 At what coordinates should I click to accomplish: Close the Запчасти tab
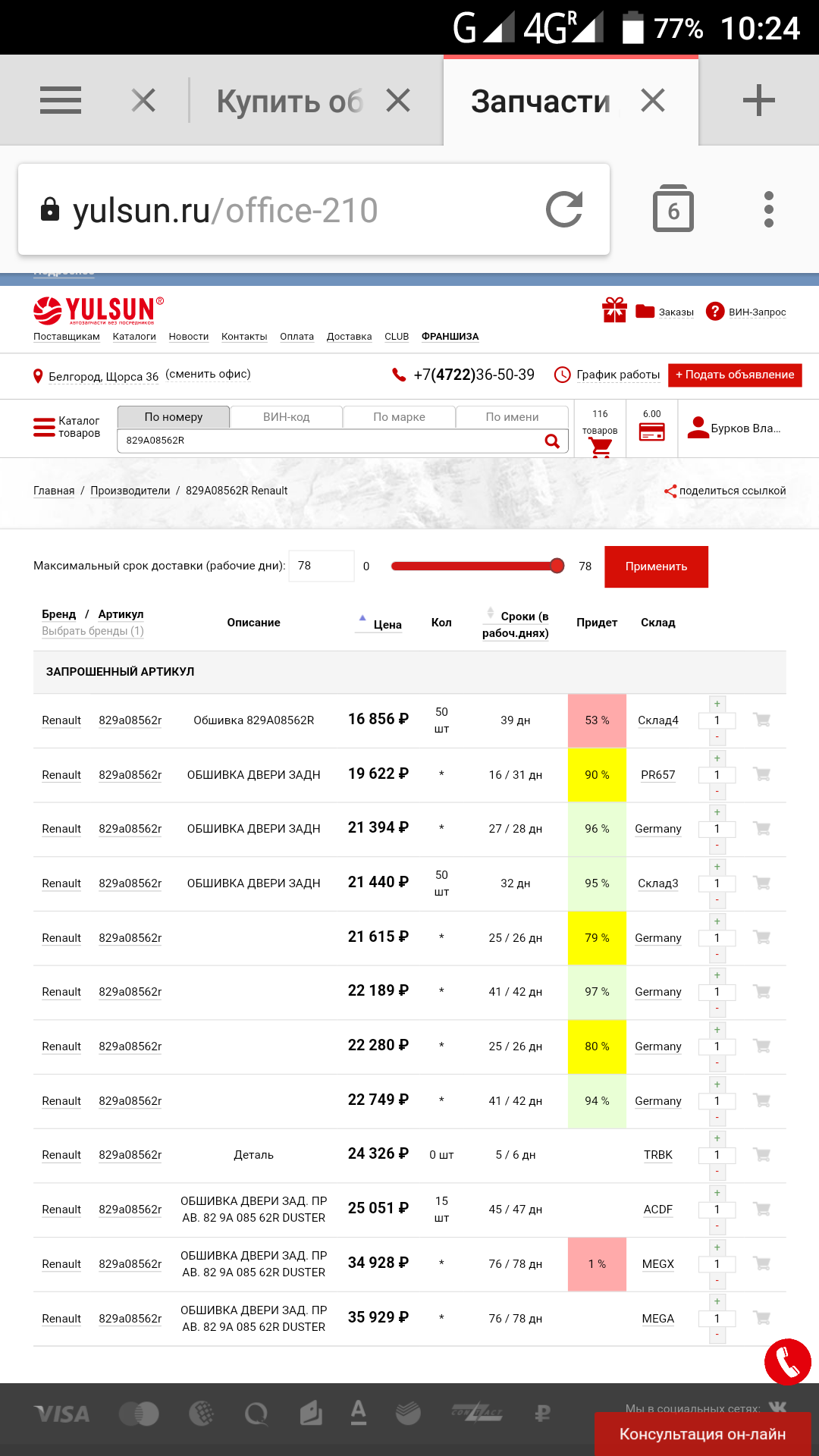click(653, 100)
